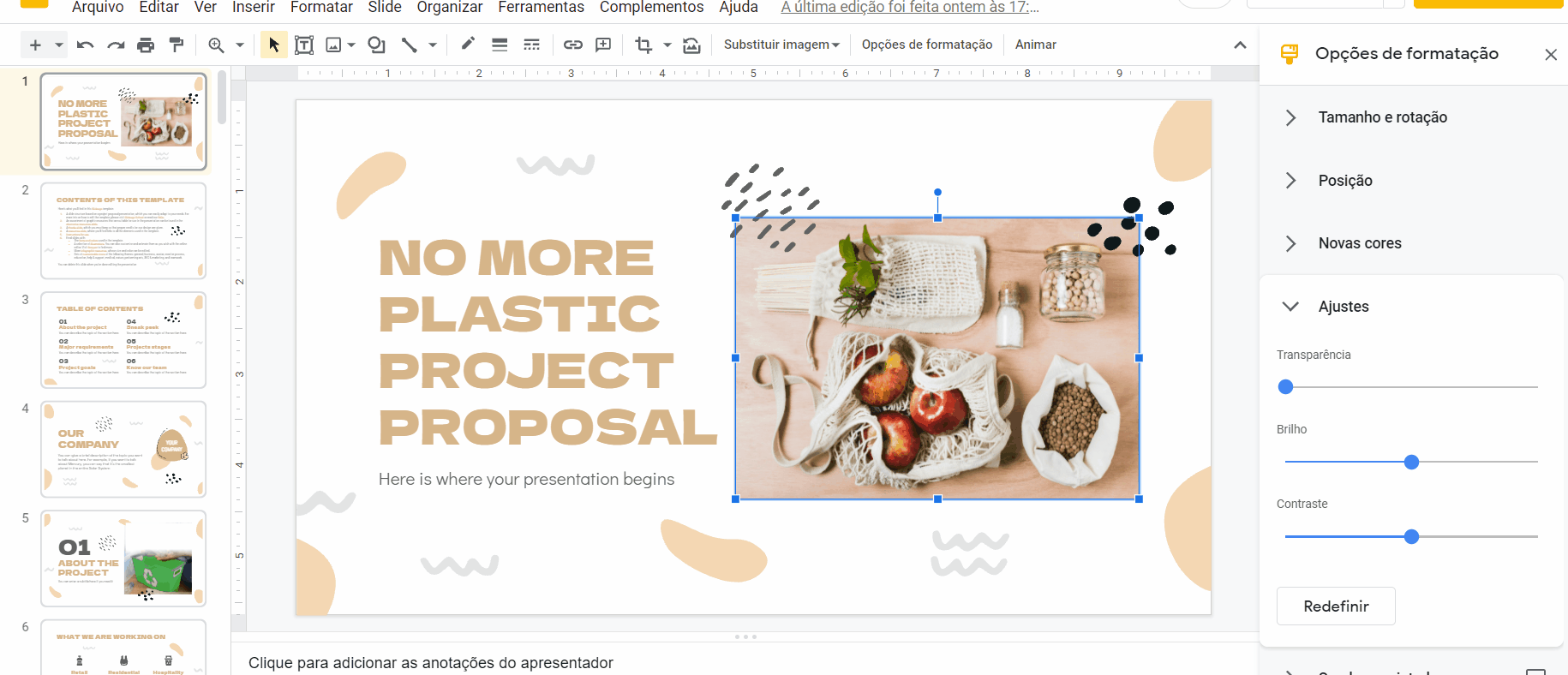Select the paint format roller icon
The image size is (1568, 675).
[177, 45]
